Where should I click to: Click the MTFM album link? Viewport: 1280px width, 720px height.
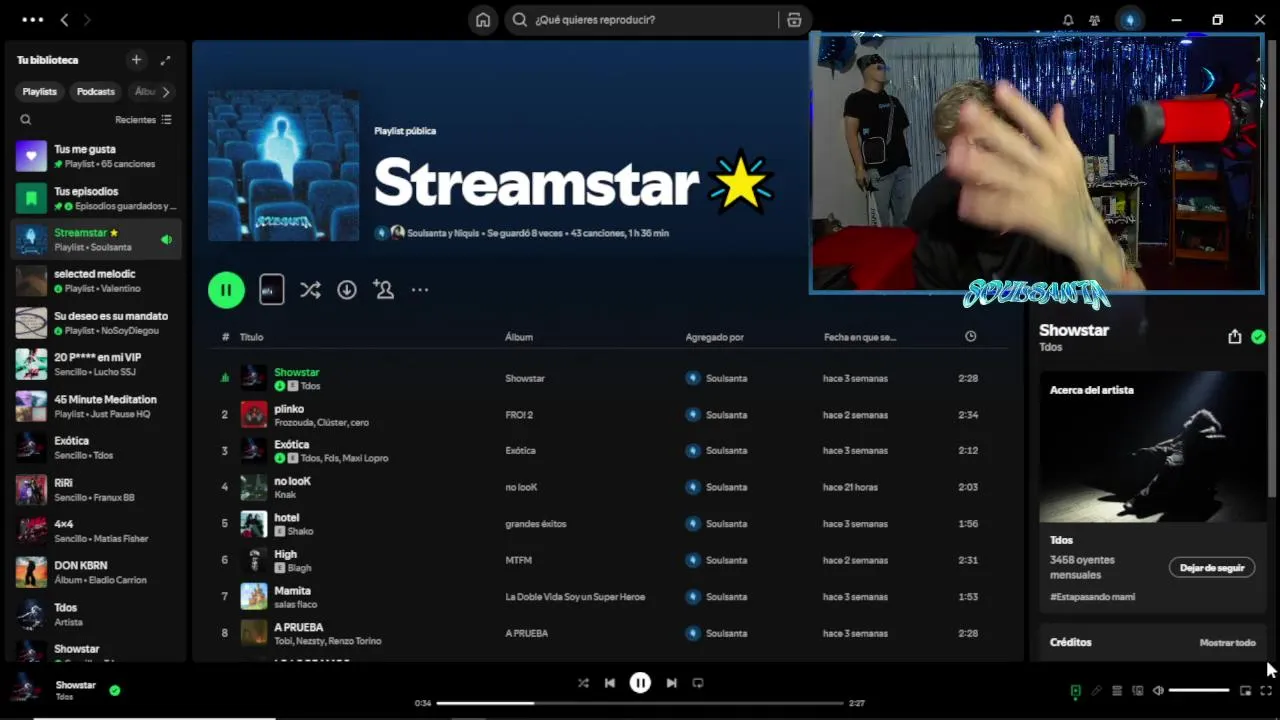518,560
